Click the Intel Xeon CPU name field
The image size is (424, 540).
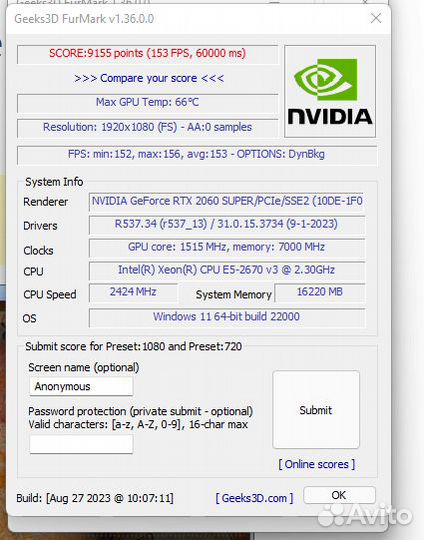227,271
